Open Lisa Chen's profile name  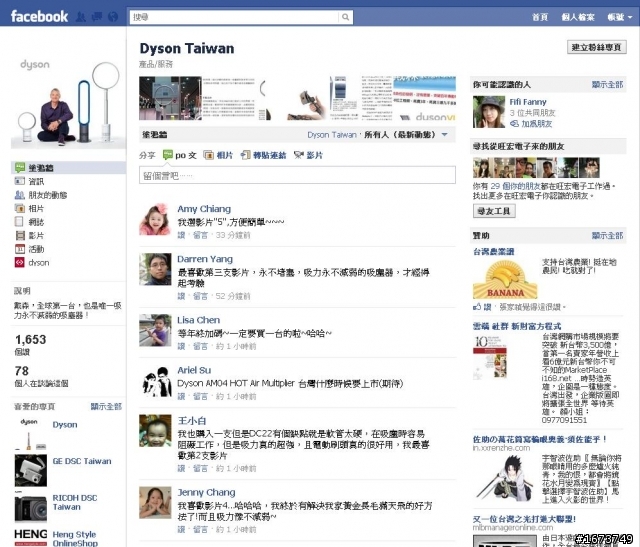click(x=198, y=320)
